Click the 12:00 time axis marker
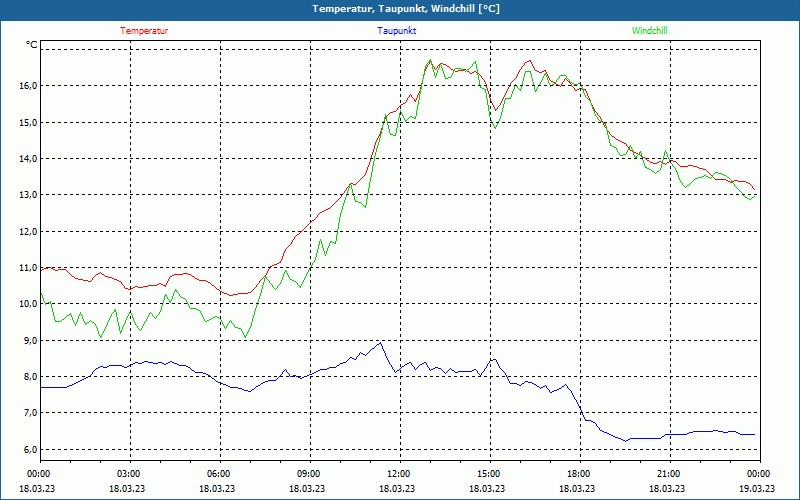This screenshot has height=500, width=800. coord(398,474)
